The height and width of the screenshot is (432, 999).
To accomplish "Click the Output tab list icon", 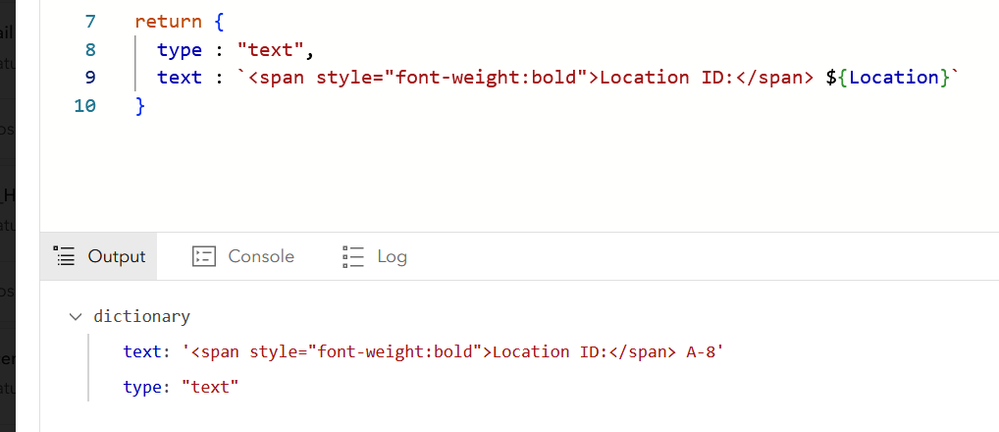I will [66, 257].
